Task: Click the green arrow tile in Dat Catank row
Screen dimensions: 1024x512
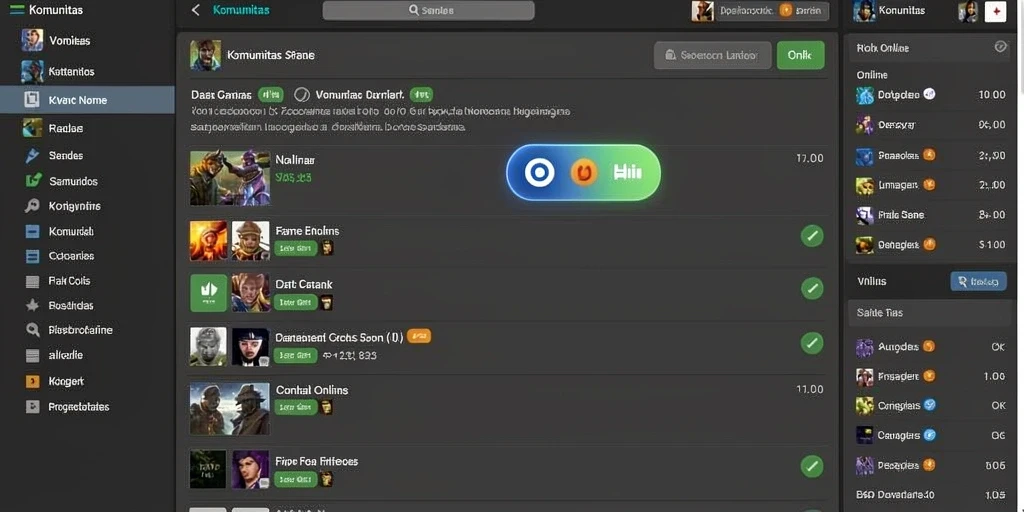Action: coord(208,293)
